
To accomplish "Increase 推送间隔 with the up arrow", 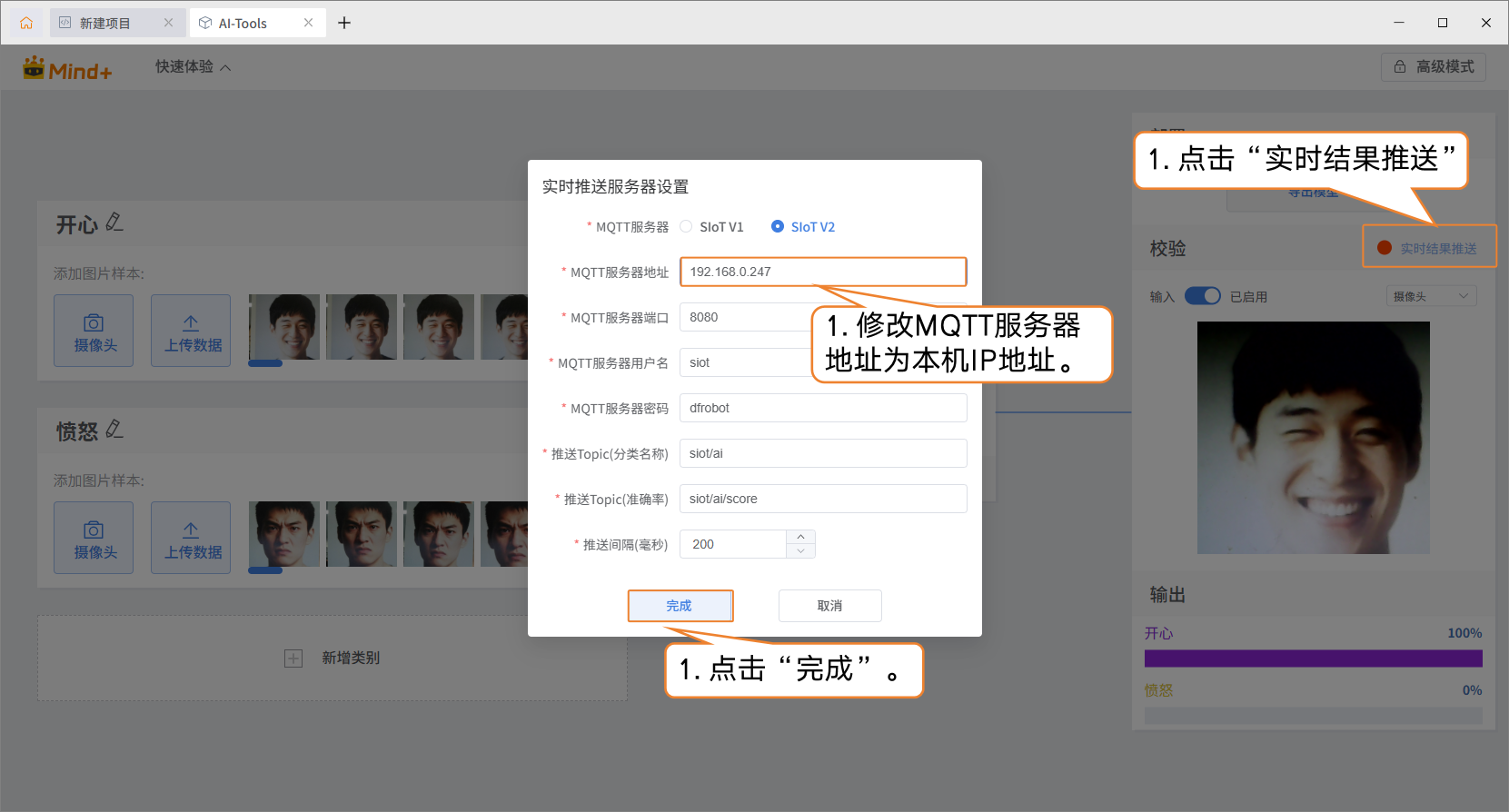I will click(x=800, y=538).
